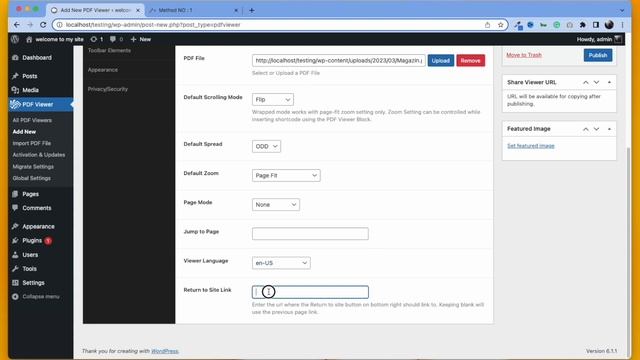Click the PDF File URL field
Screen dimensions: 640x360
pos(338,60)
